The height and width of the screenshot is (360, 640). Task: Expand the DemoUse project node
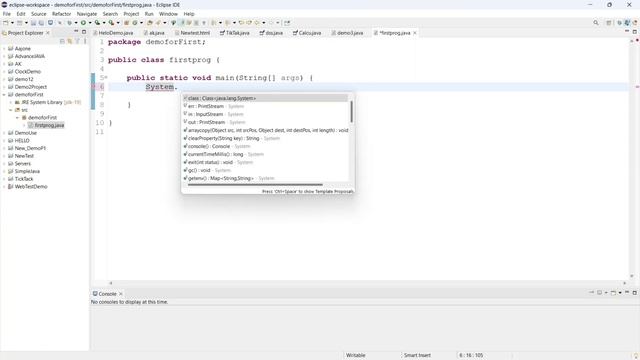tap(4, 133)
